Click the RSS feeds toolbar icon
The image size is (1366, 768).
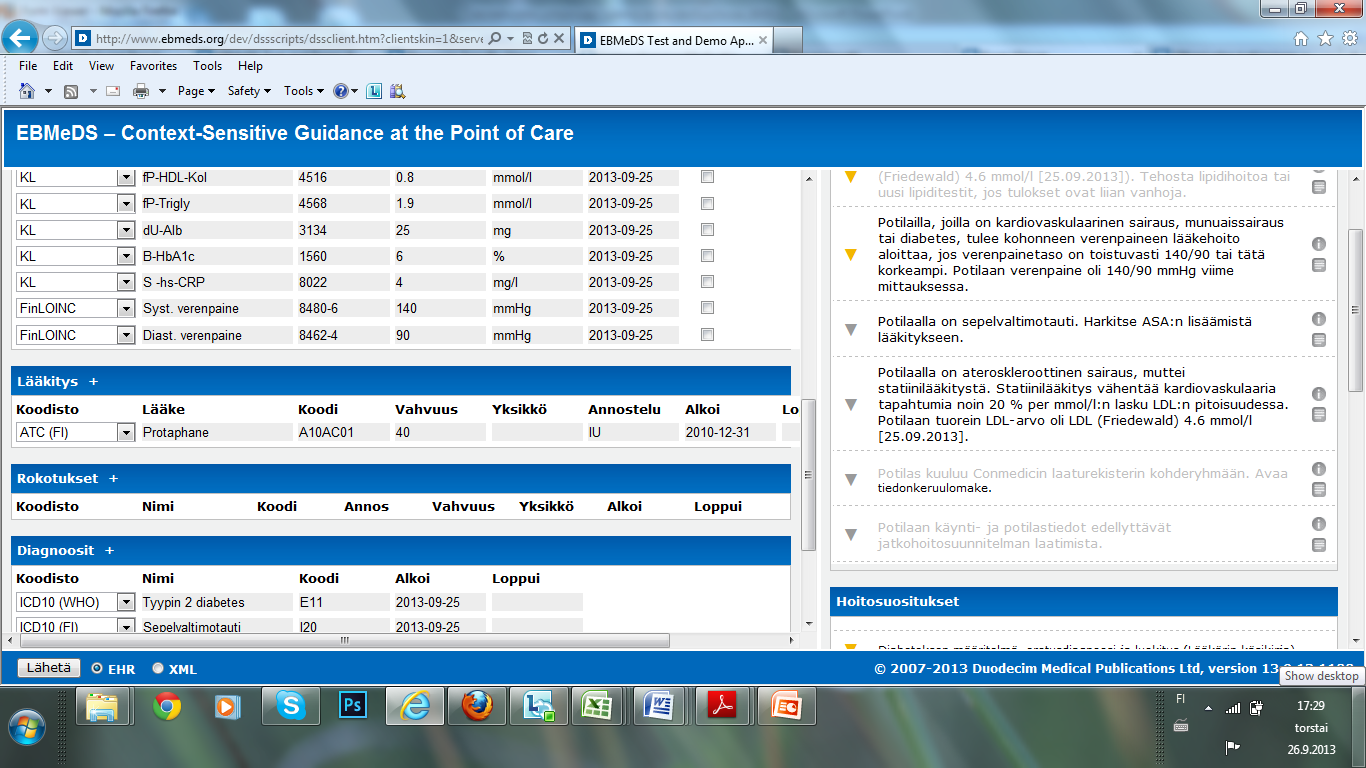[71, 91]
